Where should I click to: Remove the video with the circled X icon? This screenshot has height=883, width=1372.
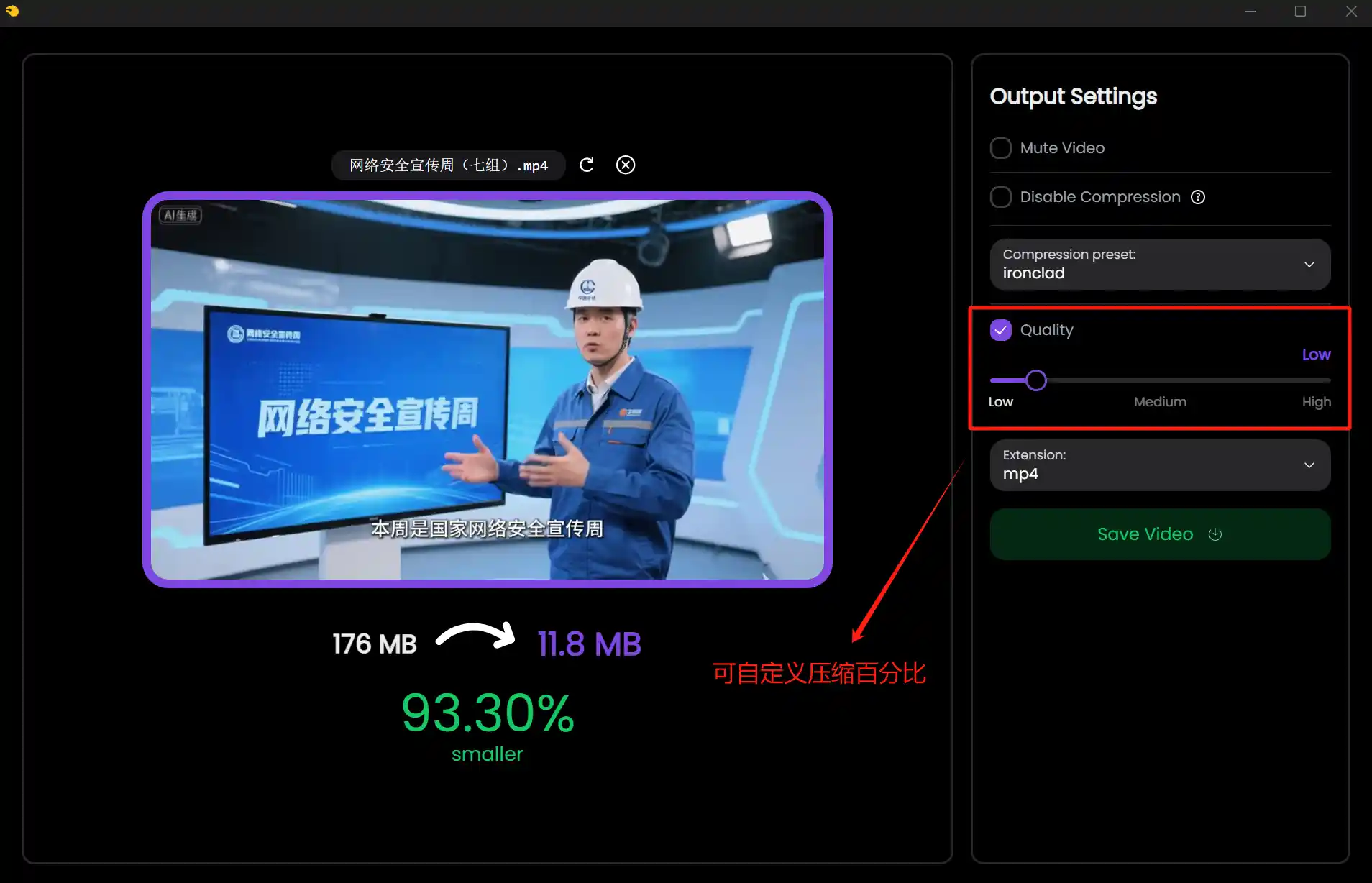tap(626, 165)
